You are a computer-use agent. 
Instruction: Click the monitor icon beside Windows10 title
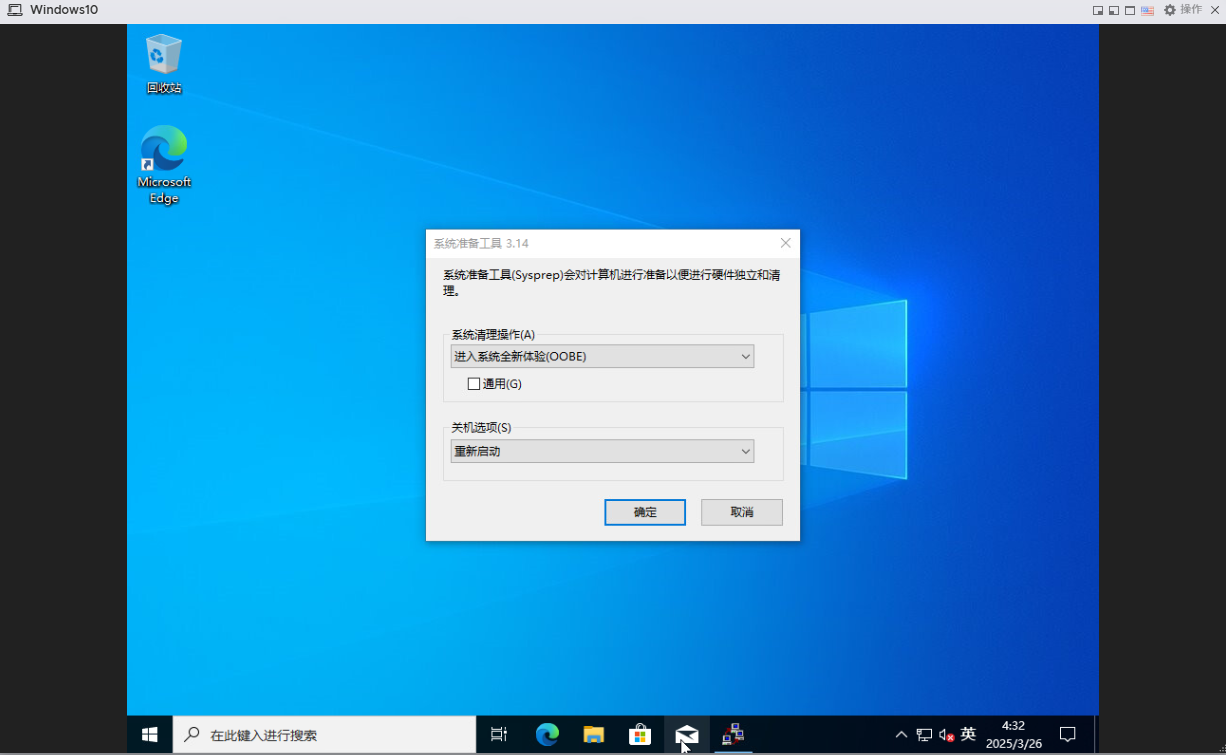15,10
